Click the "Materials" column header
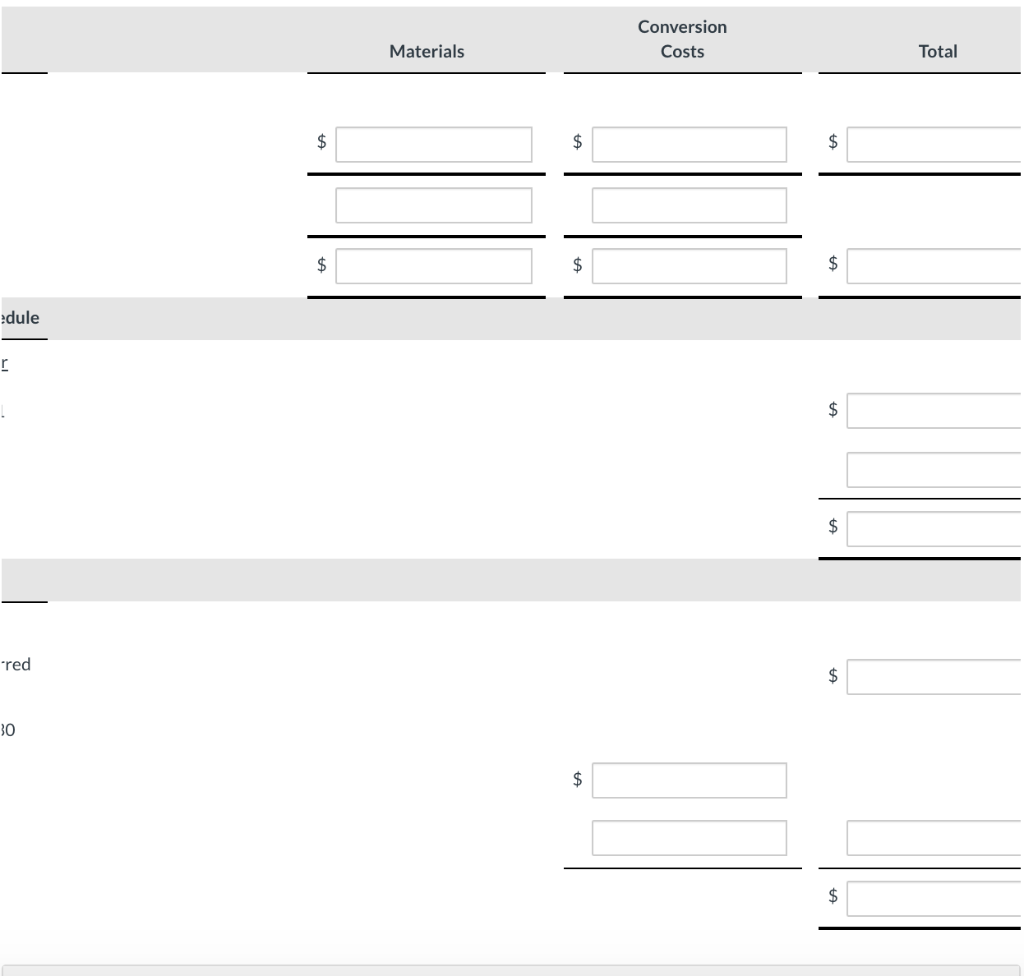 click(426, 52)
